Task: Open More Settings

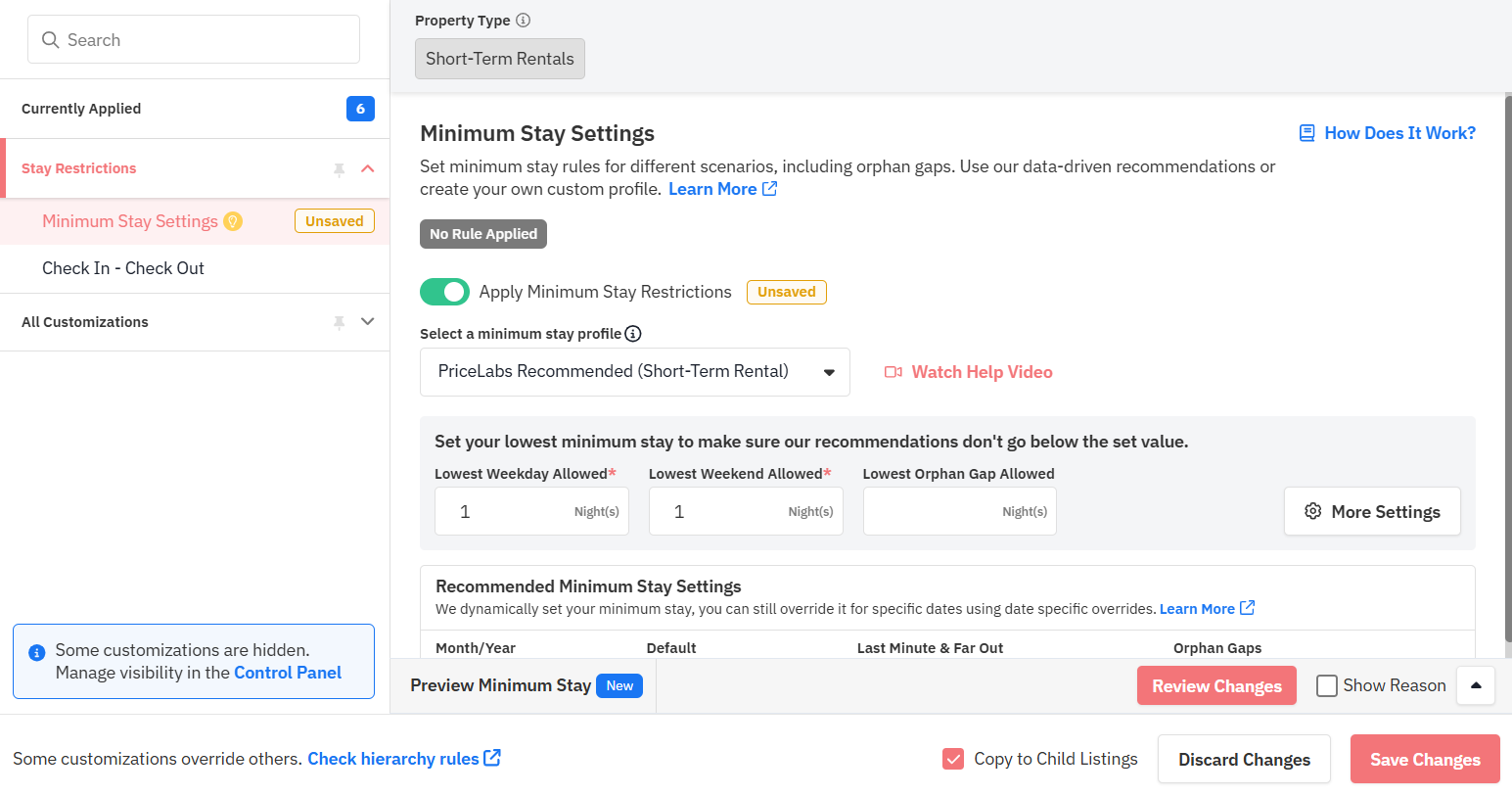Action: [x=1372, y=511]
